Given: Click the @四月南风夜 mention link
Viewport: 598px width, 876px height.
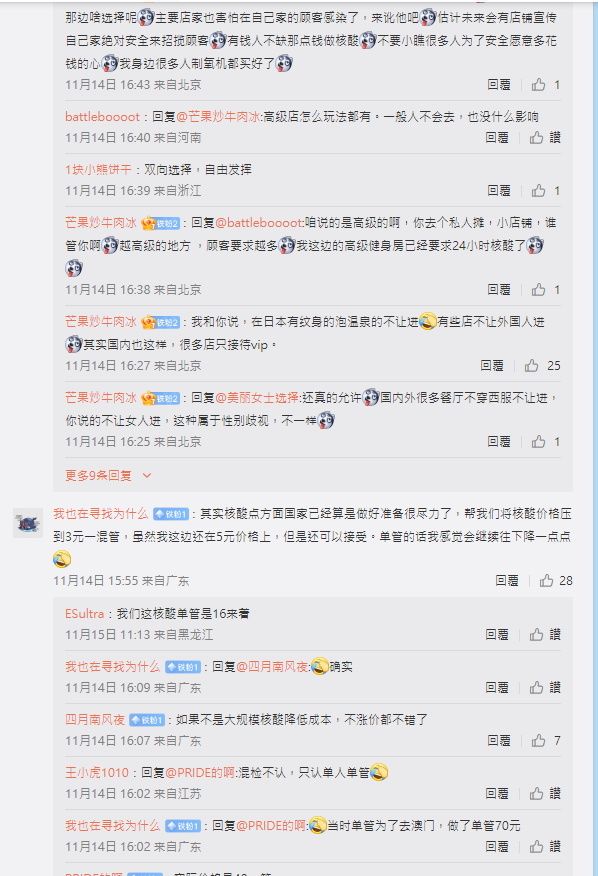Looking at the screenshot, I should click(272, 666).
